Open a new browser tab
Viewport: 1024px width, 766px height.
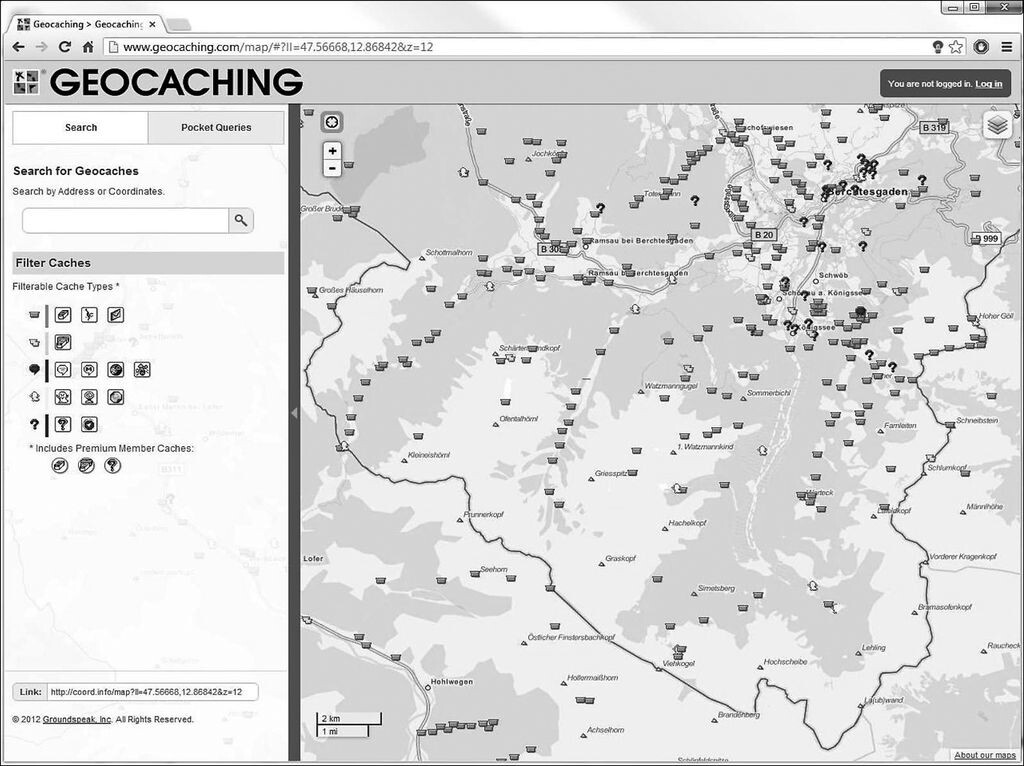click(179, 25)
